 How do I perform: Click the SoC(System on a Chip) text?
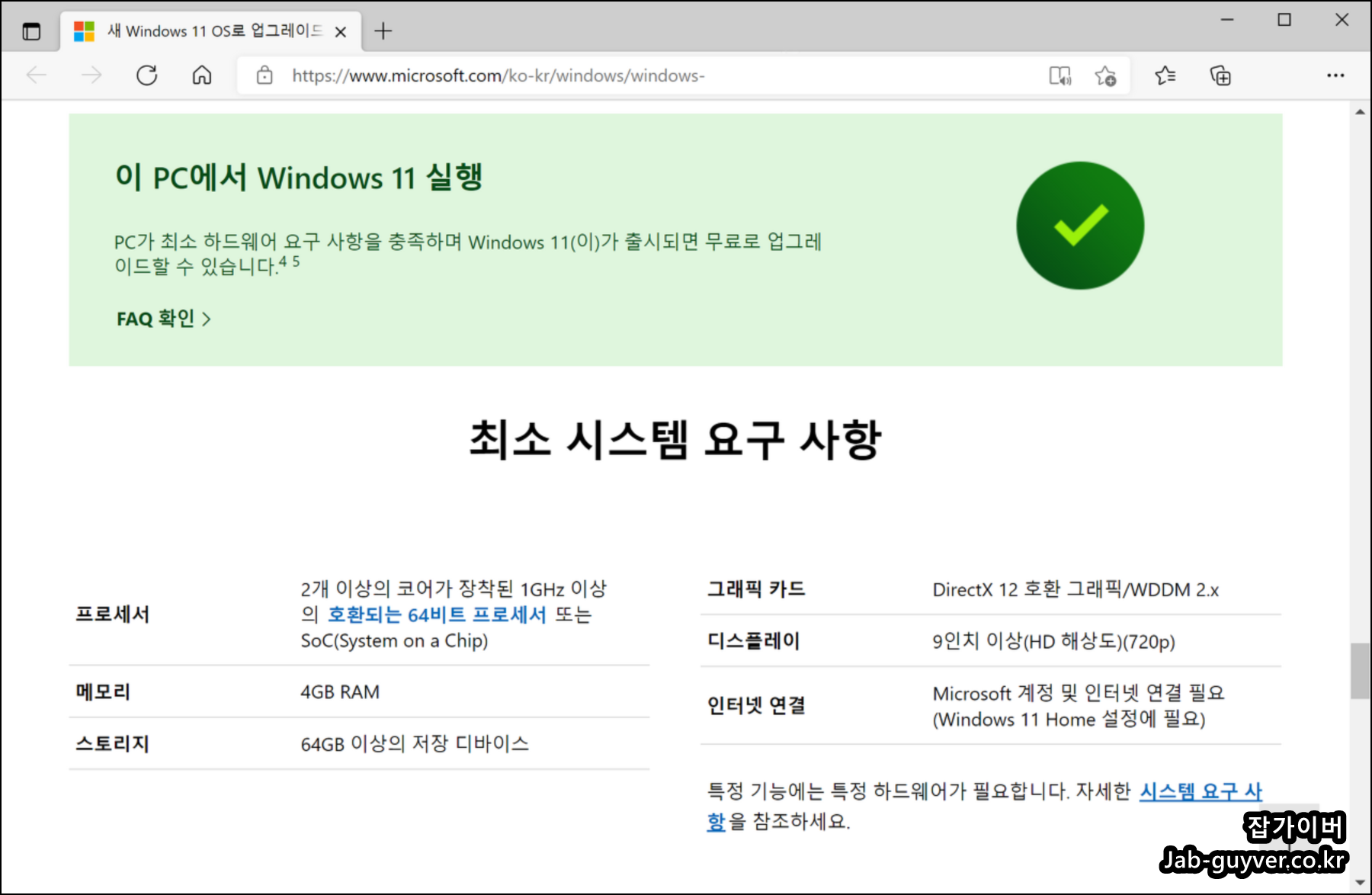(394, 641)
